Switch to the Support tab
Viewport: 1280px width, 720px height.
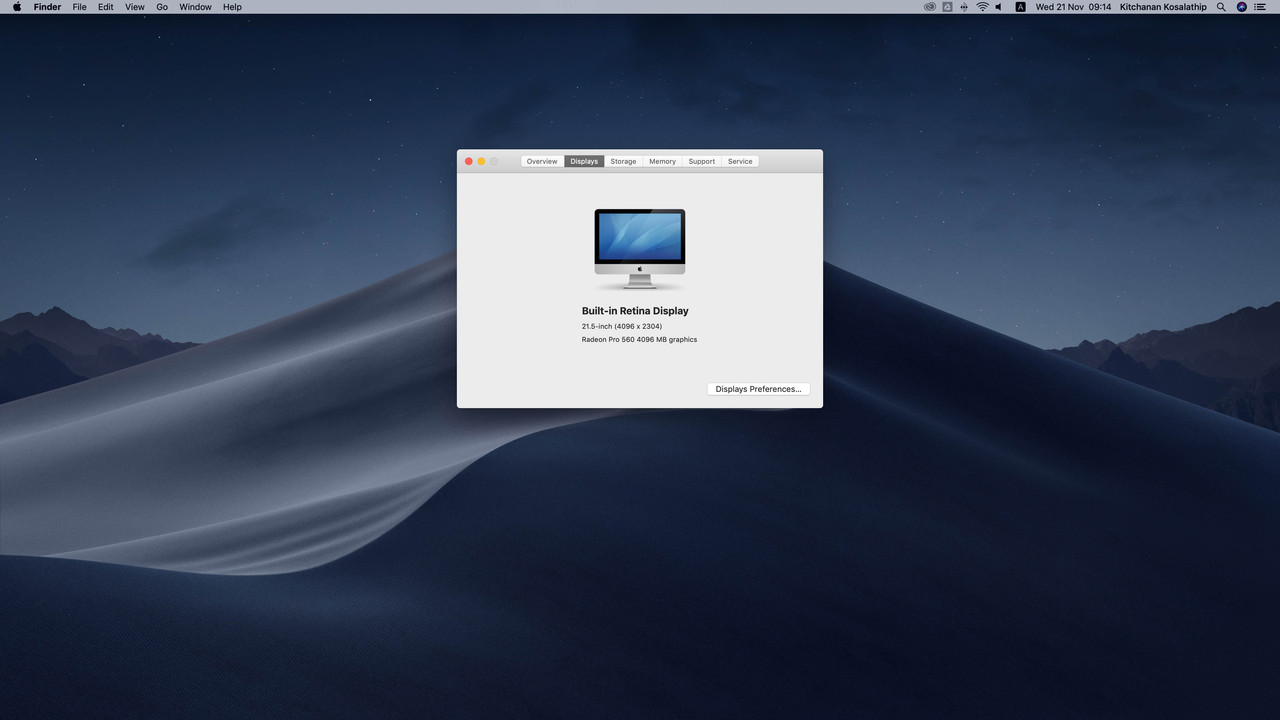(x=701, y=161)
